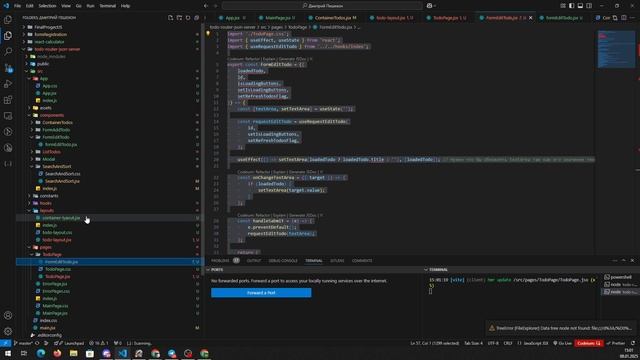Screen dimensions: 640x360
Task: Open the File menu
Action: tap(18, 6)
